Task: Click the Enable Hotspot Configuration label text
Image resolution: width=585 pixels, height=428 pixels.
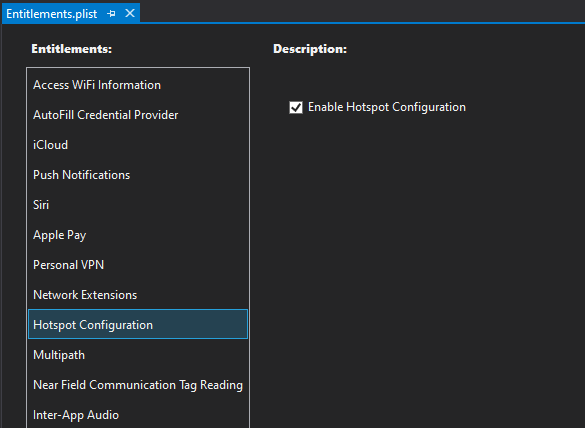Action: coord(387,107)
